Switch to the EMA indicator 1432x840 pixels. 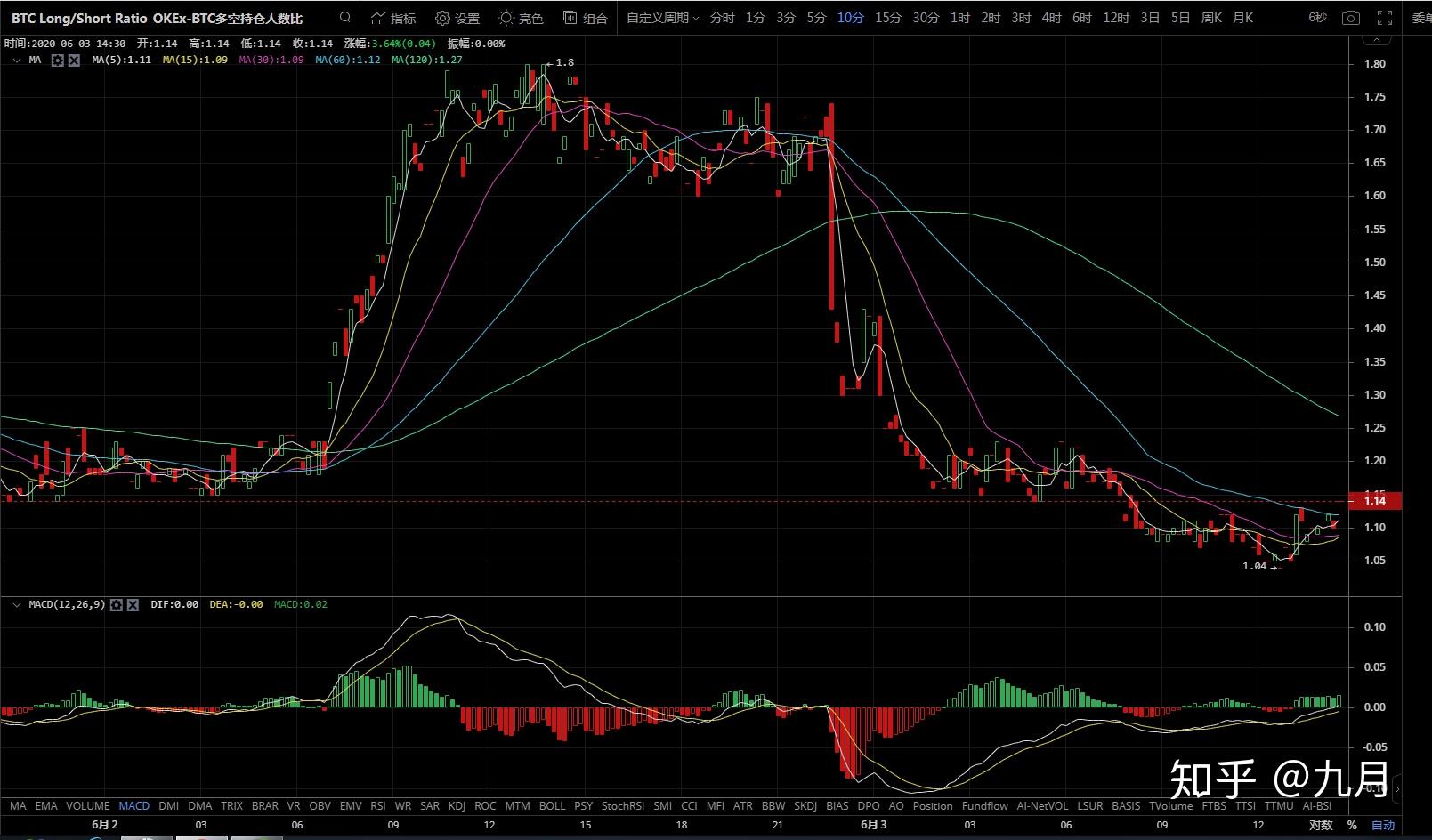(x=46, y=806)
